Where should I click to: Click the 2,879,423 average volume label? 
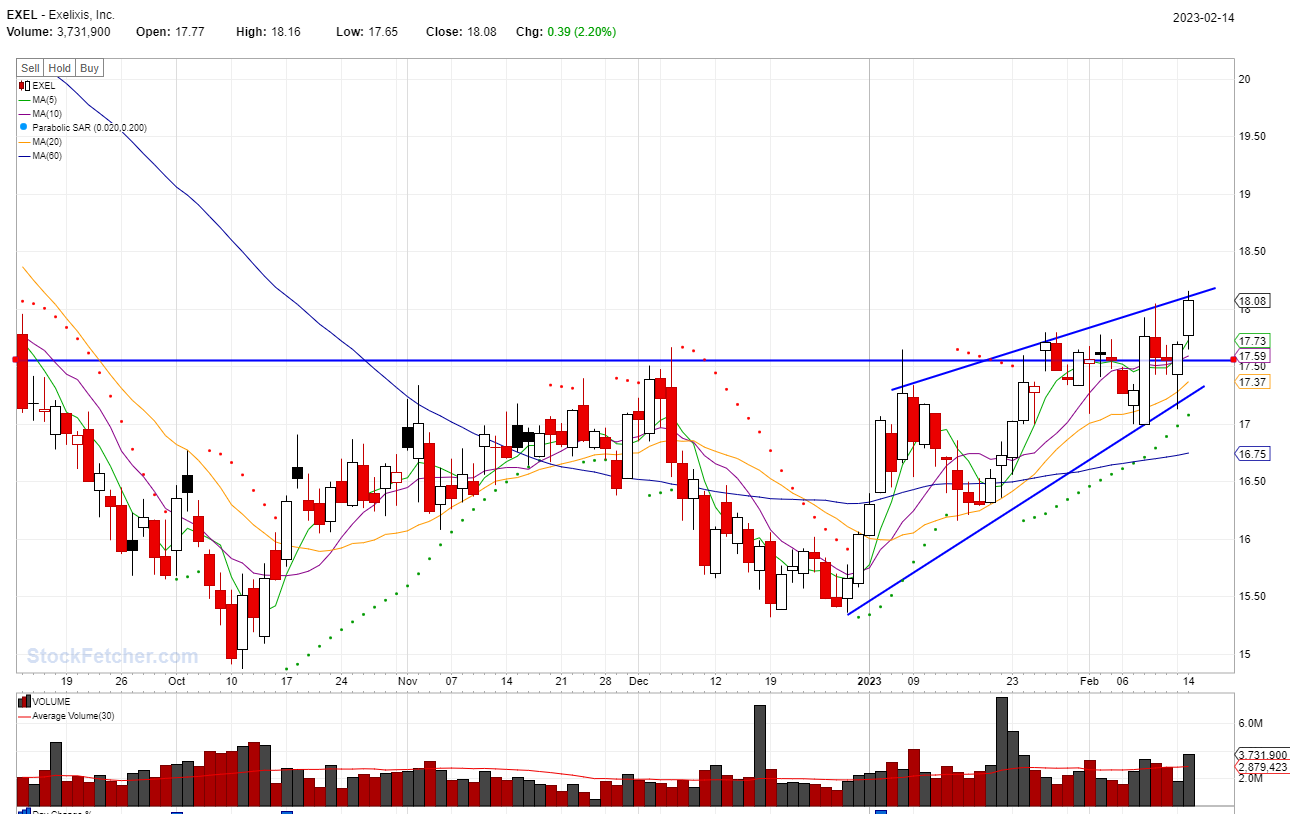pos(1261,768)
